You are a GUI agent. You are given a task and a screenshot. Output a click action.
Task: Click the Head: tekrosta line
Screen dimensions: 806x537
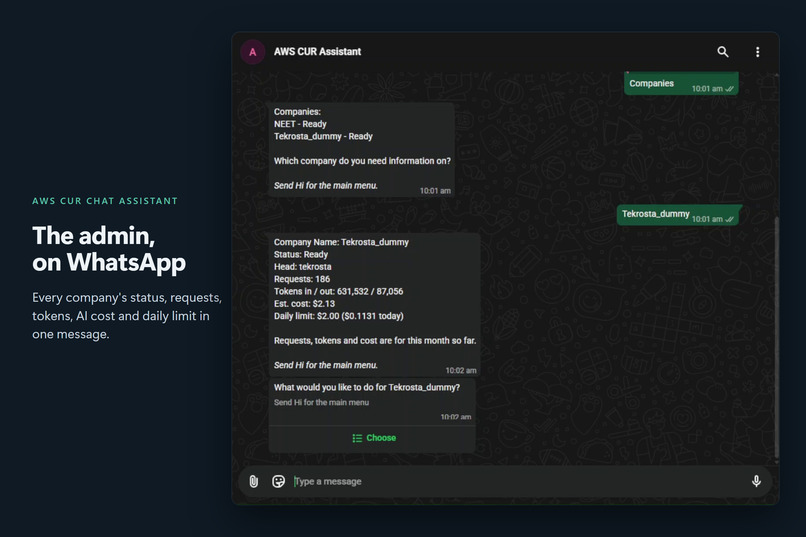point(302,267)
